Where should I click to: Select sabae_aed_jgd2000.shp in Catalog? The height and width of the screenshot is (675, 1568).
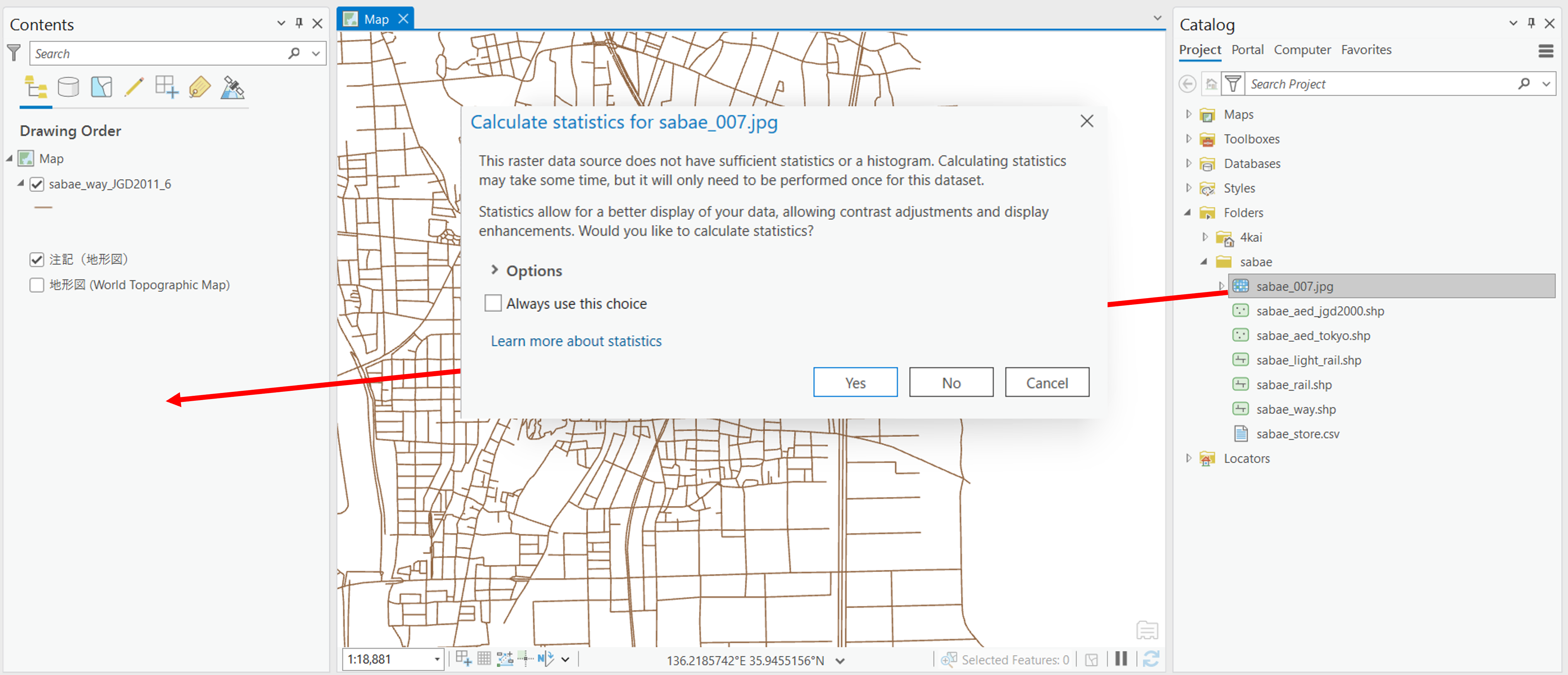tap(1320, 311)
